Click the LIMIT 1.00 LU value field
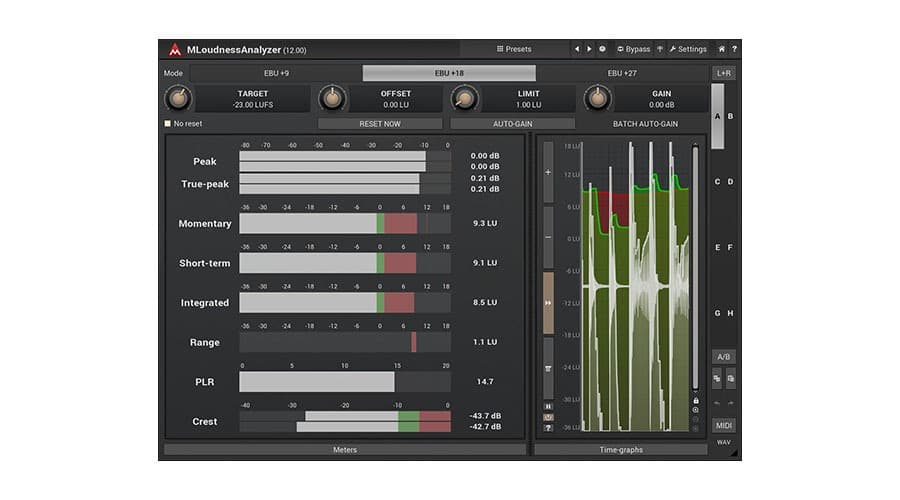 tap(529, 99)
